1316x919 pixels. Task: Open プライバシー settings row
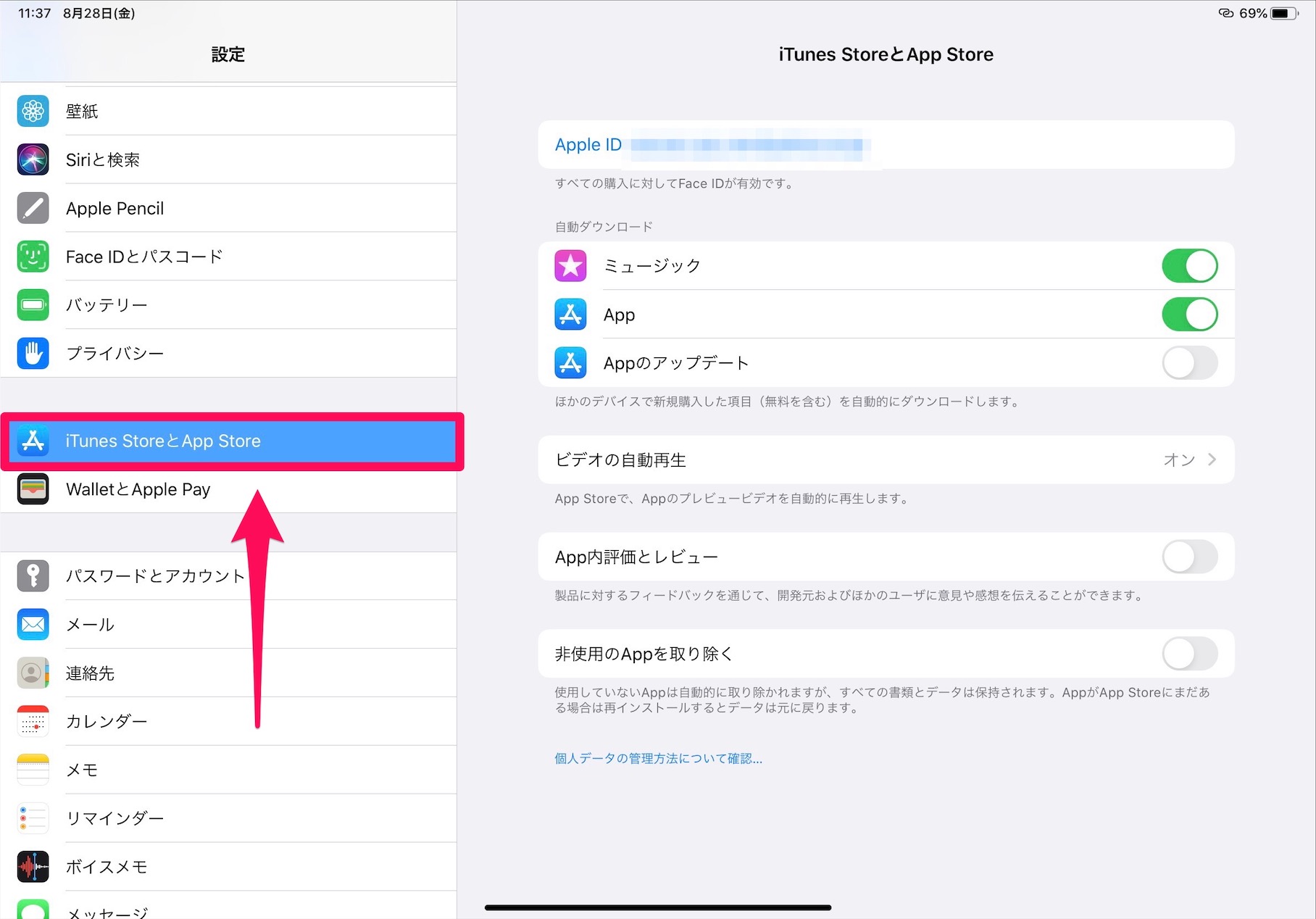pyautogui.click(x=228, y=354)
